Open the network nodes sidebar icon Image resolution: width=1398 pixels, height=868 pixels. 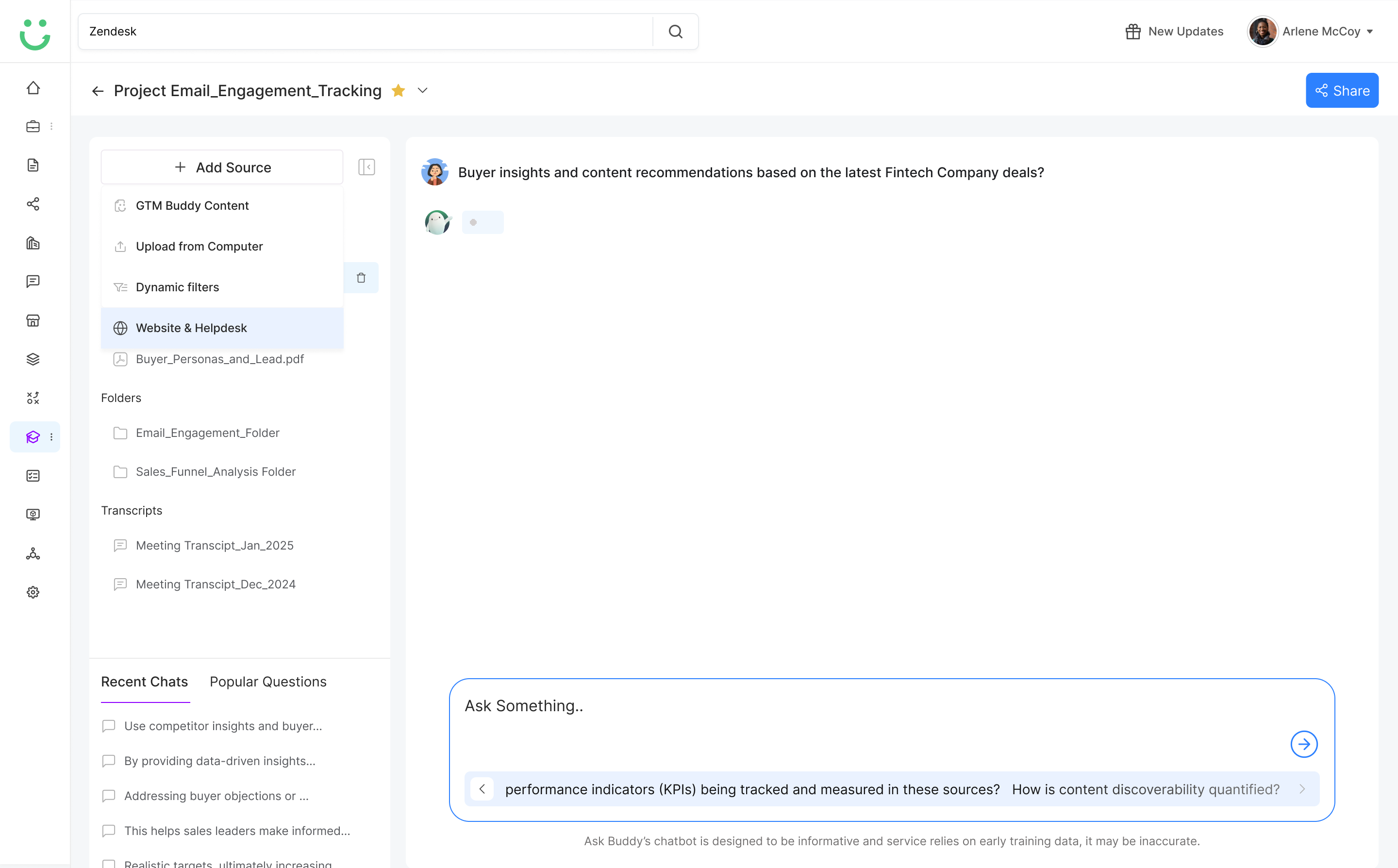click(x=33, y=553)
